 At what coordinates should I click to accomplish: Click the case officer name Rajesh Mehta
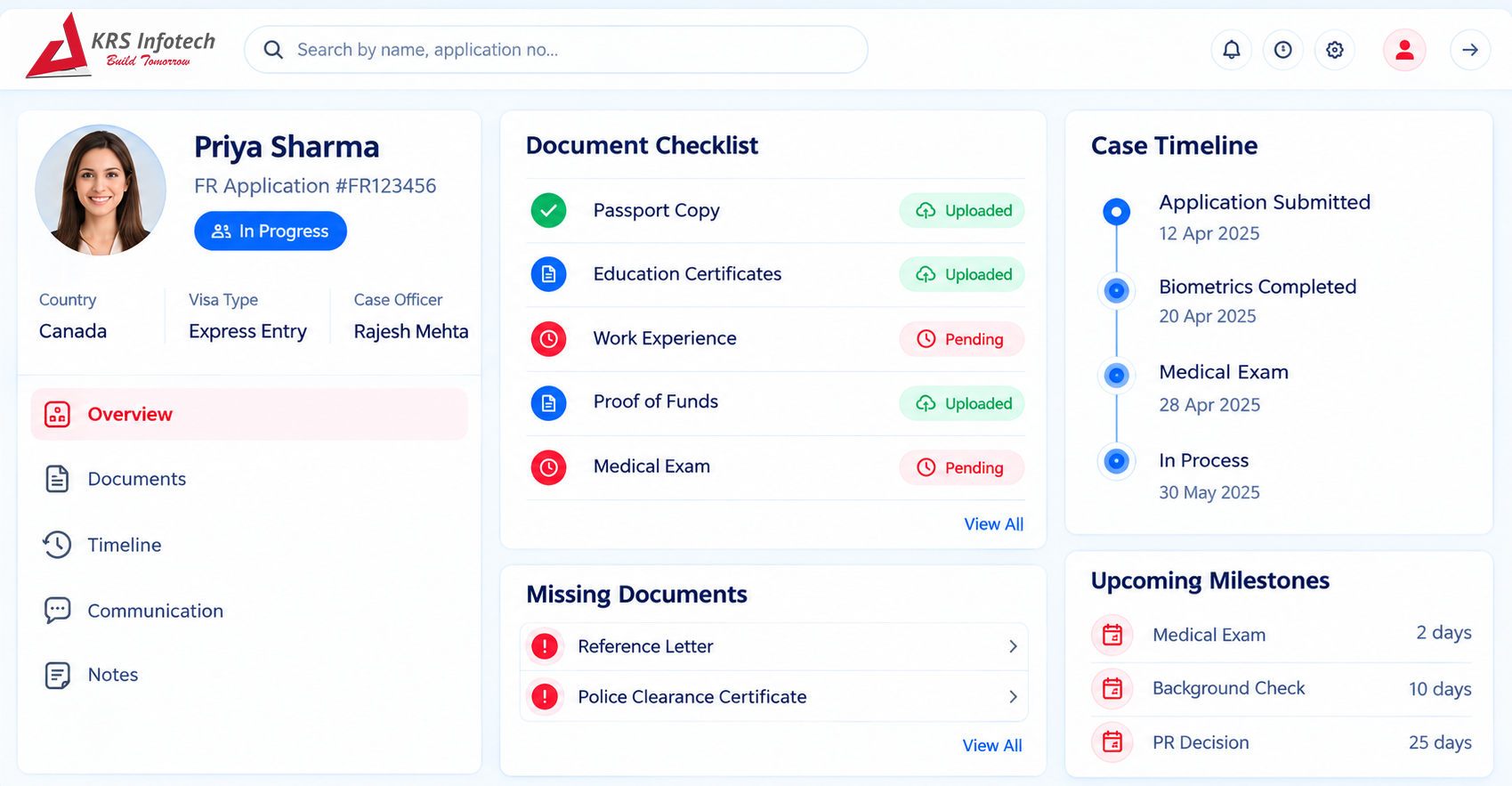[411, 331]
